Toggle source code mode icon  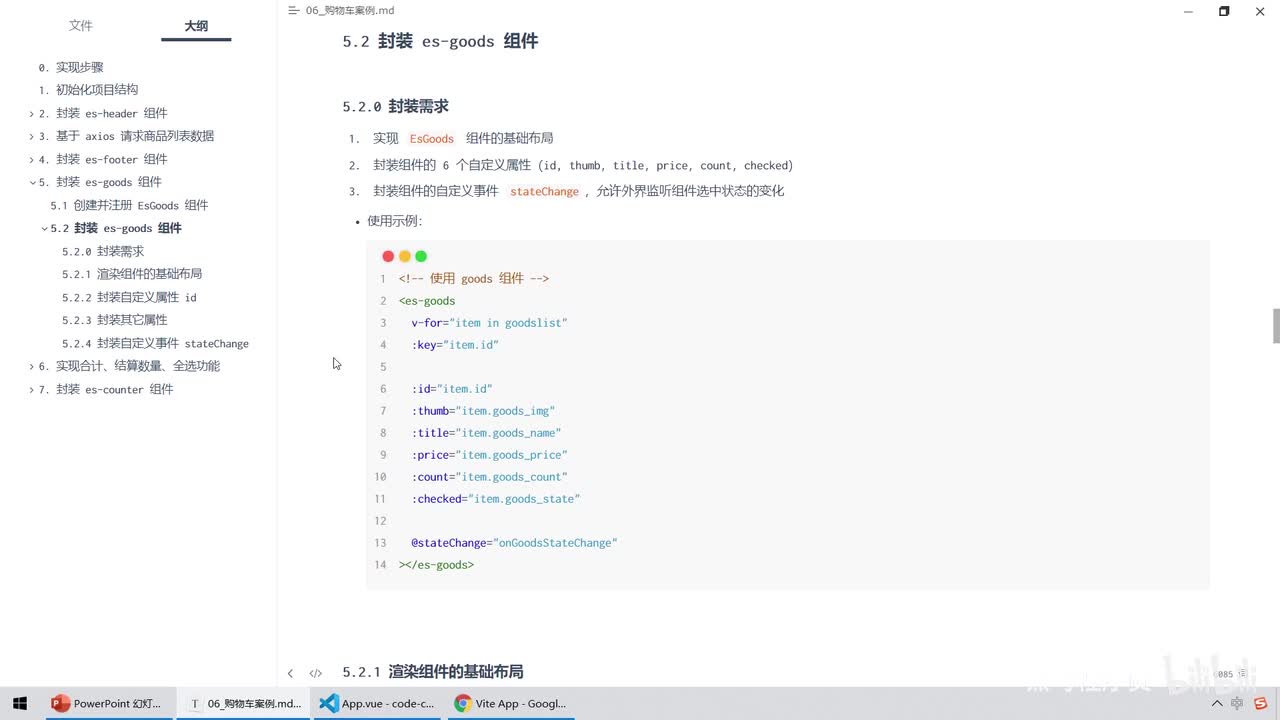[315, 674]
